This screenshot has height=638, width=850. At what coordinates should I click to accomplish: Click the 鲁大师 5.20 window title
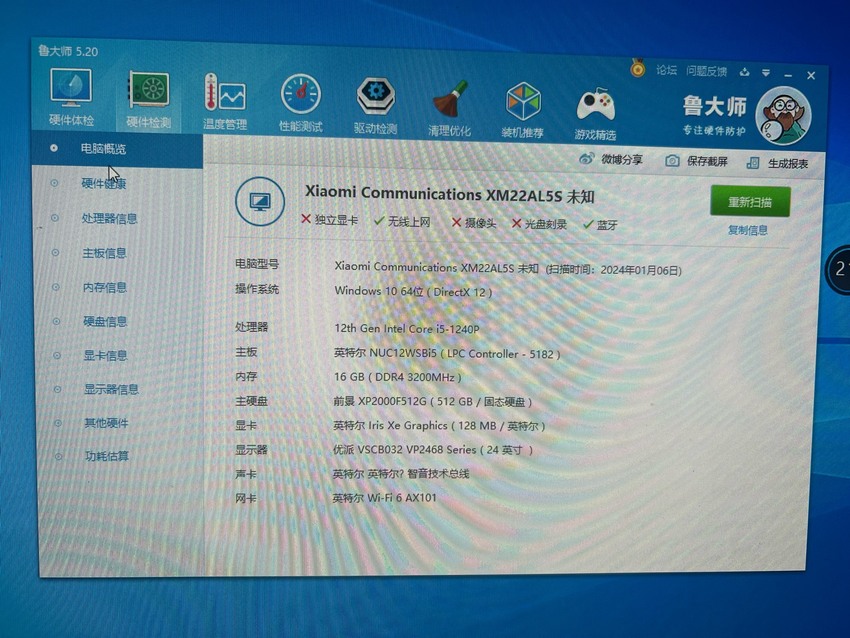tap(68, 51)
